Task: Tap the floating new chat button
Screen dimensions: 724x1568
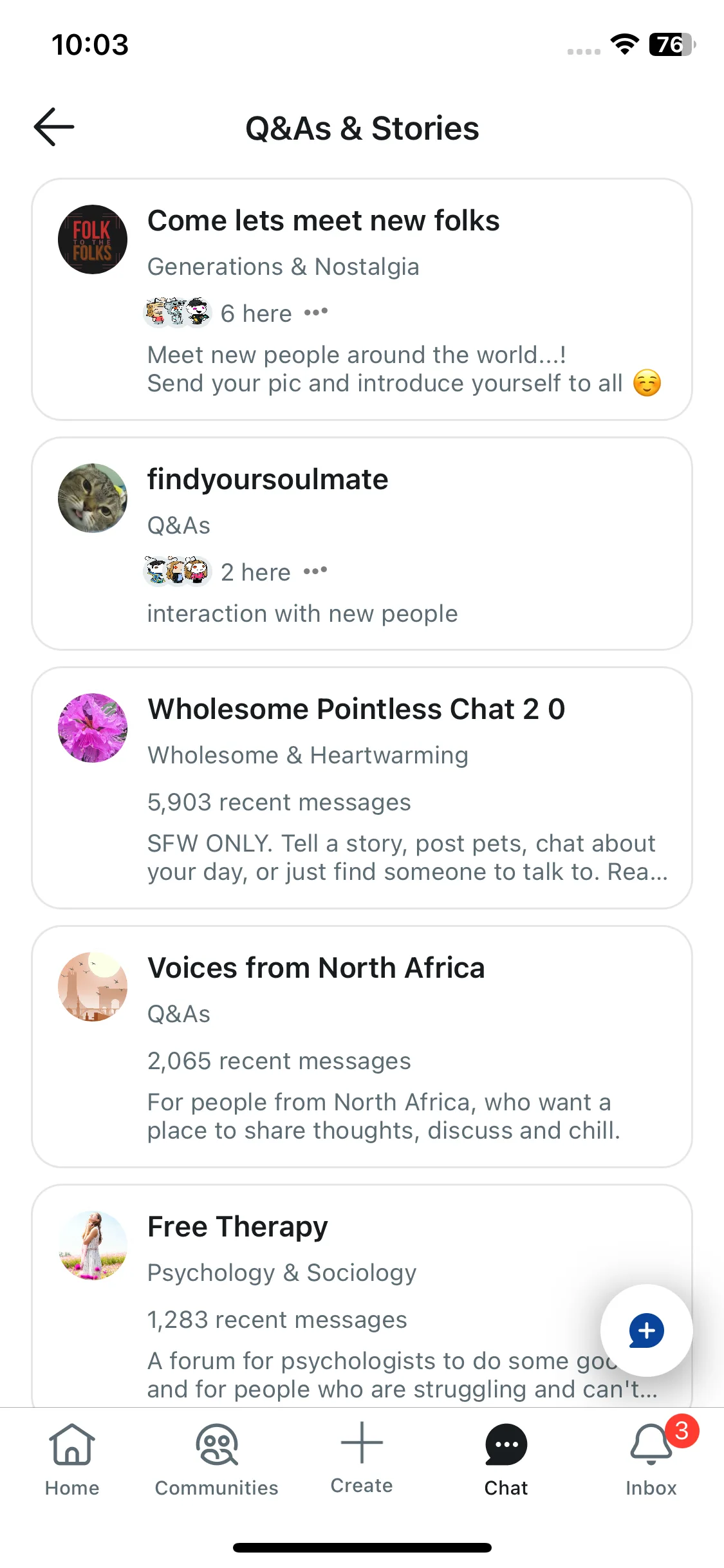Action: pos(647,1330)
